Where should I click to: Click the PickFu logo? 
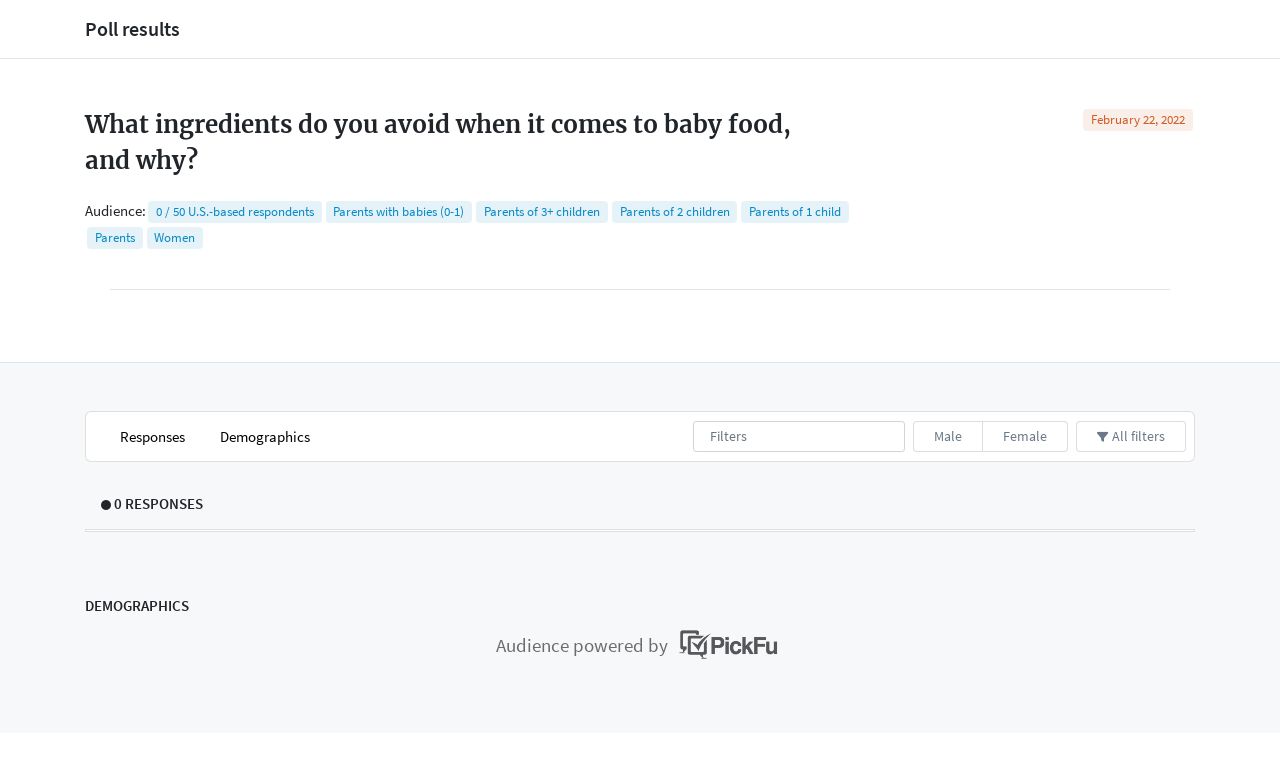coord(728,644)
